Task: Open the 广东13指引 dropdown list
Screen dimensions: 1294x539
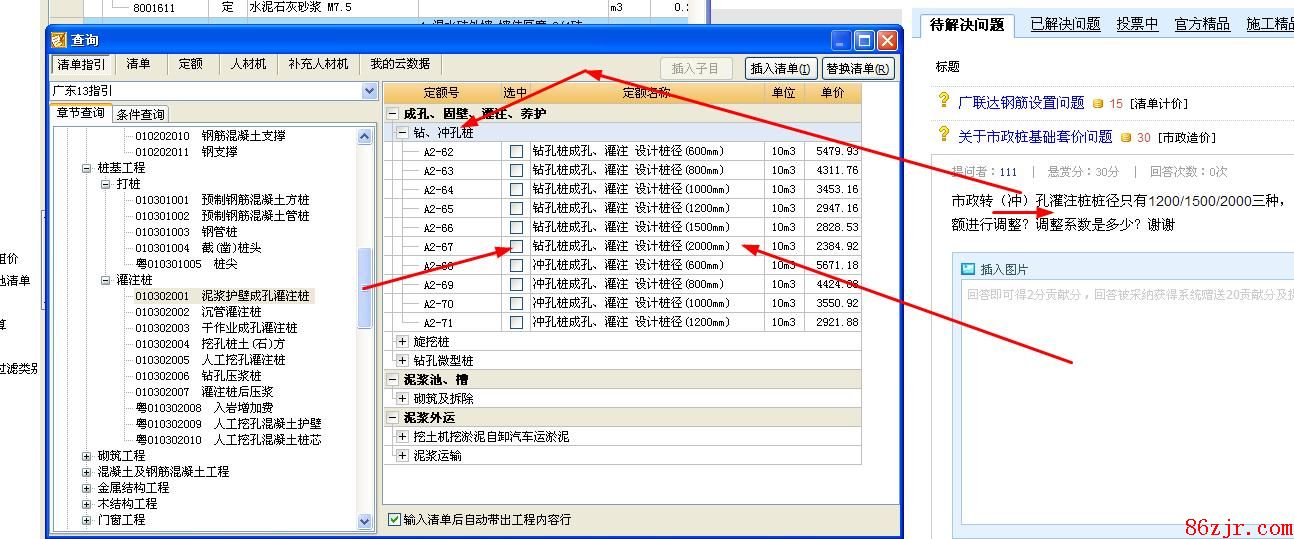Action: pos(369,91)
